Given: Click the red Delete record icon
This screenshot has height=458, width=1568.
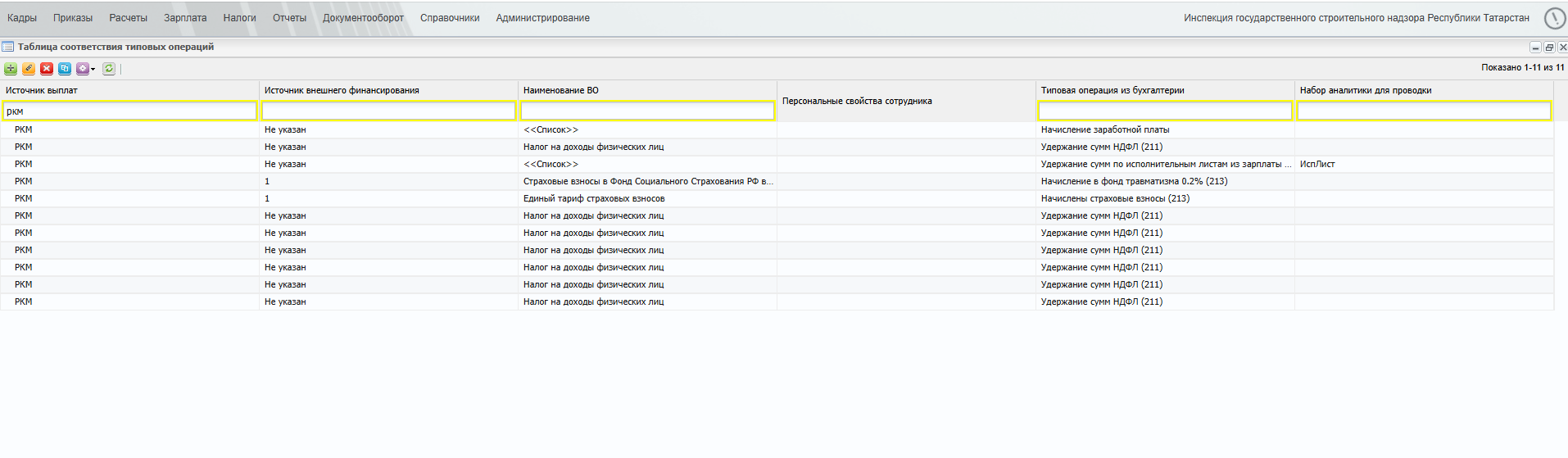Looking at the screenshot, I should 47,69.
